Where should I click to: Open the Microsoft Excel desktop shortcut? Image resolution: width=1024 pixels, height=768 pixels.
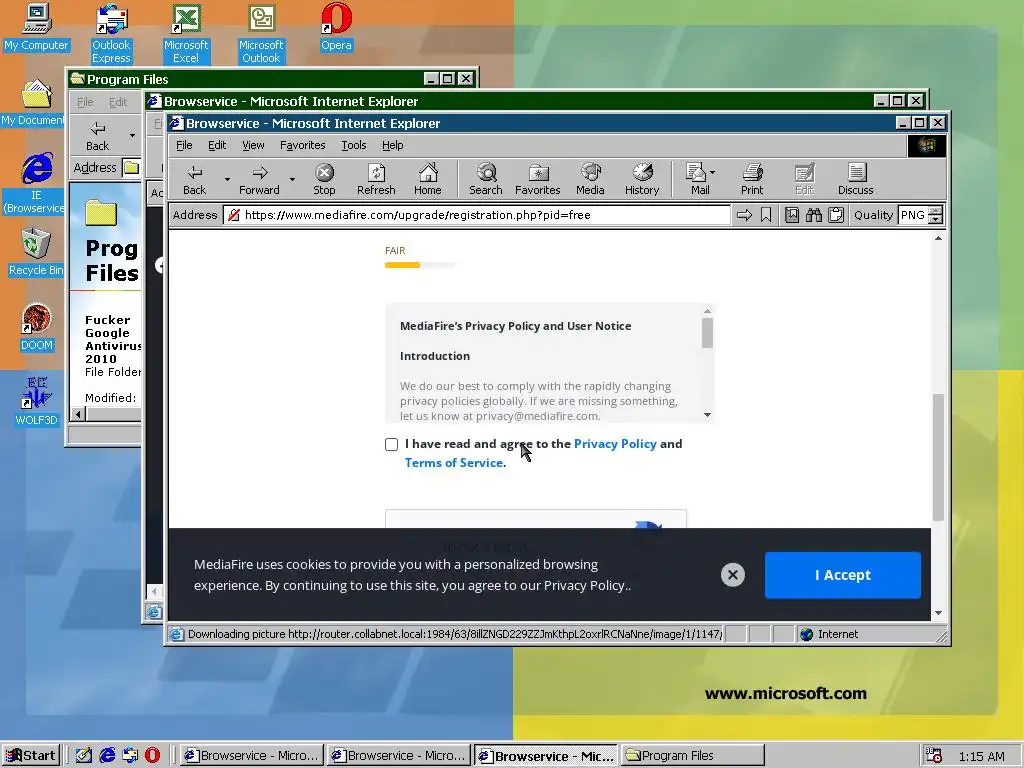[x=185, y=33]
